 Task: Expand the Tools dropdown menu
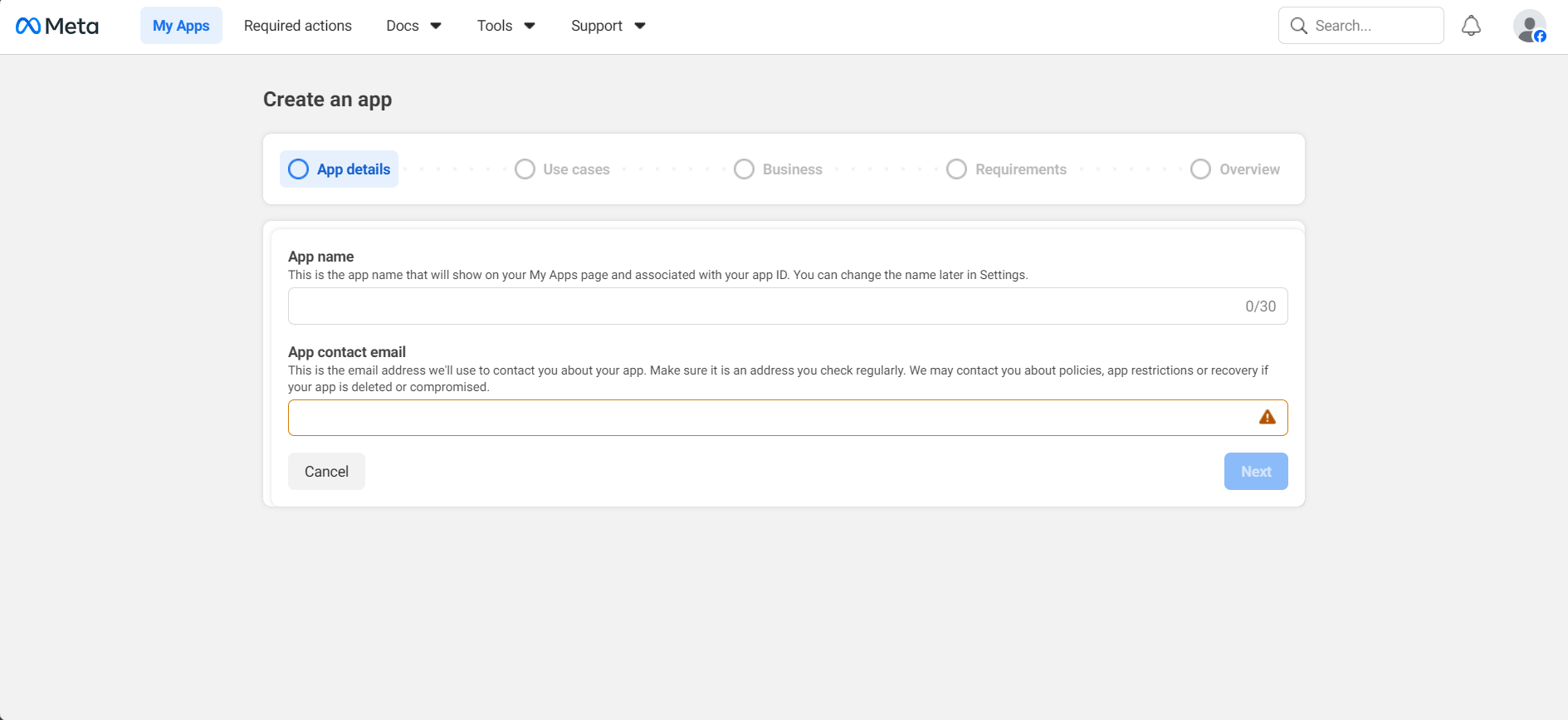[506, 26]
